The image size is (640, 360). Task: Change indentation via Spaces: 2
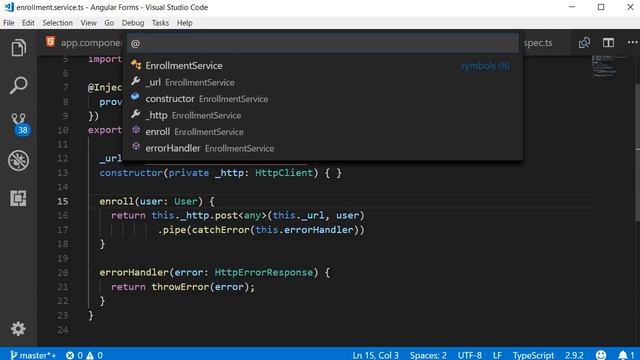click(x=428, y=355)
